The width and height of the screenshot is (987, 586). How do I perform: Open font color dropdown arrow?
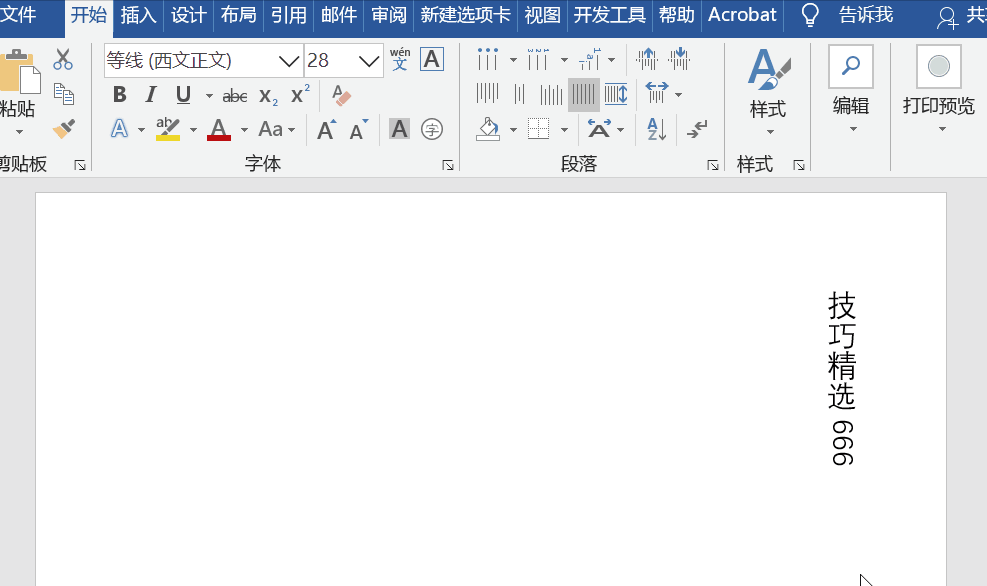tap(244, 130)
